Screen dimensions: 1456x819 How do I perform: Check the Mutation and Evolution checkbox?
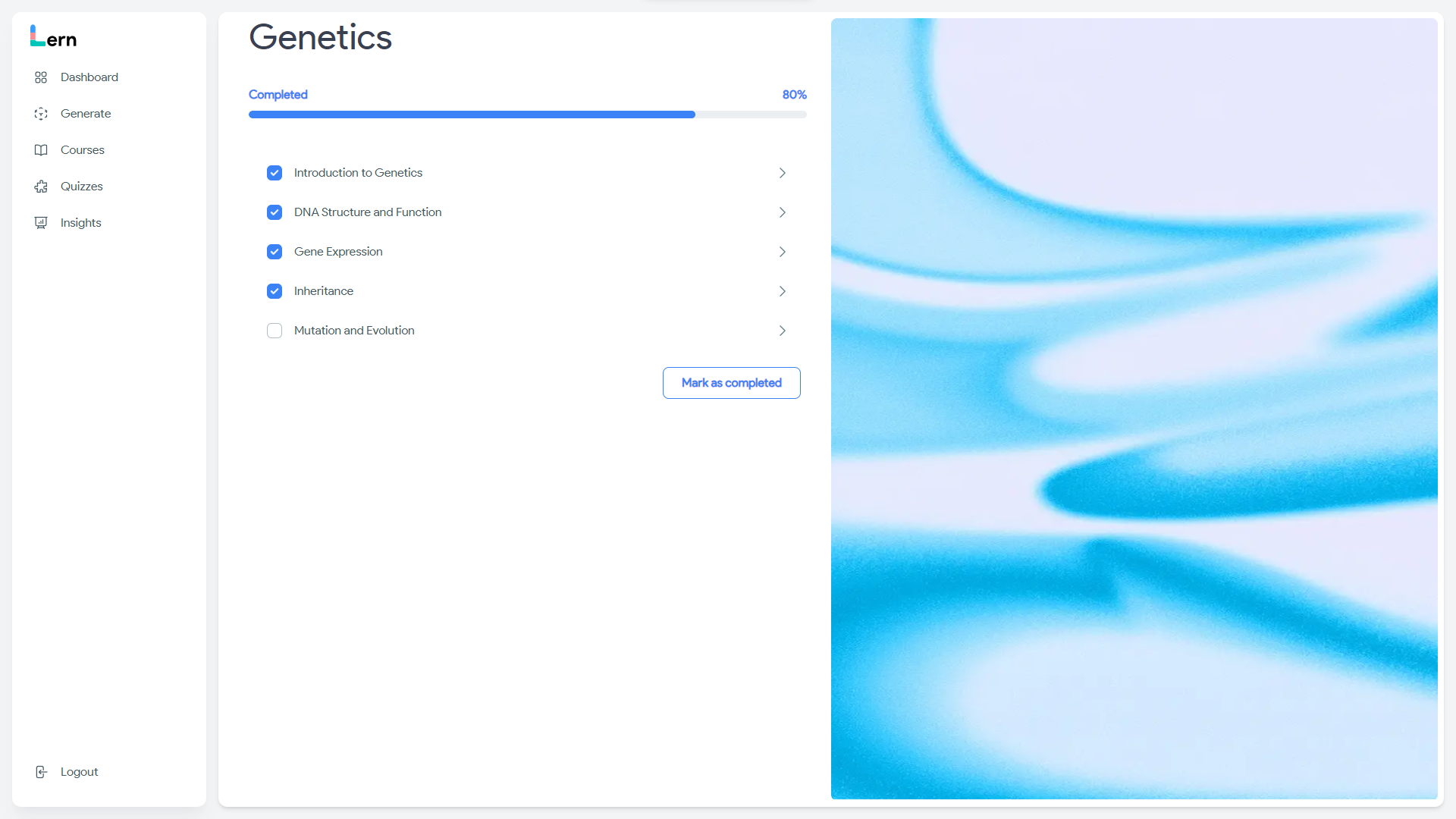(275, 331)
